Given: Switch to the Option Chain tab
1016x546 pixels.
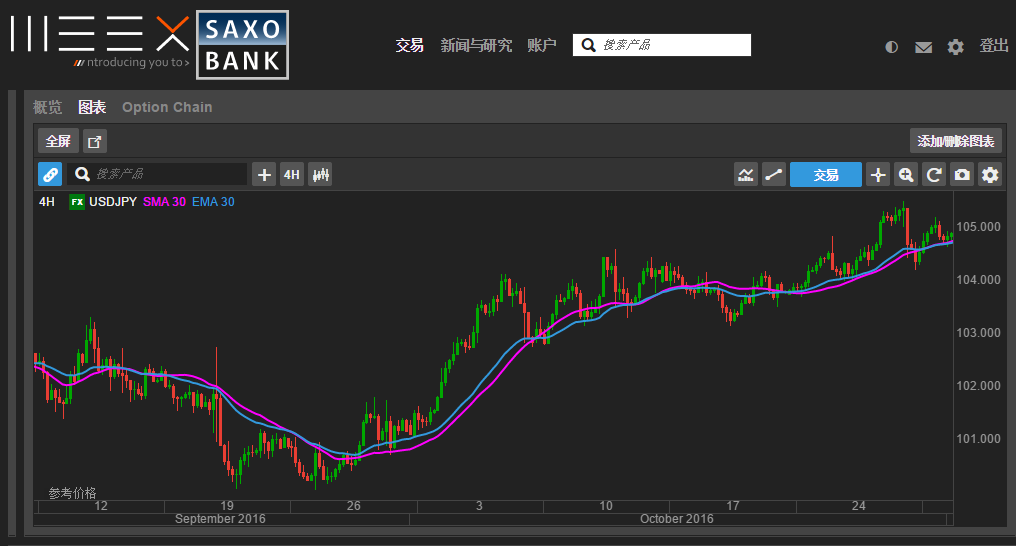Looking at the screenshot, I should [167, 107].
